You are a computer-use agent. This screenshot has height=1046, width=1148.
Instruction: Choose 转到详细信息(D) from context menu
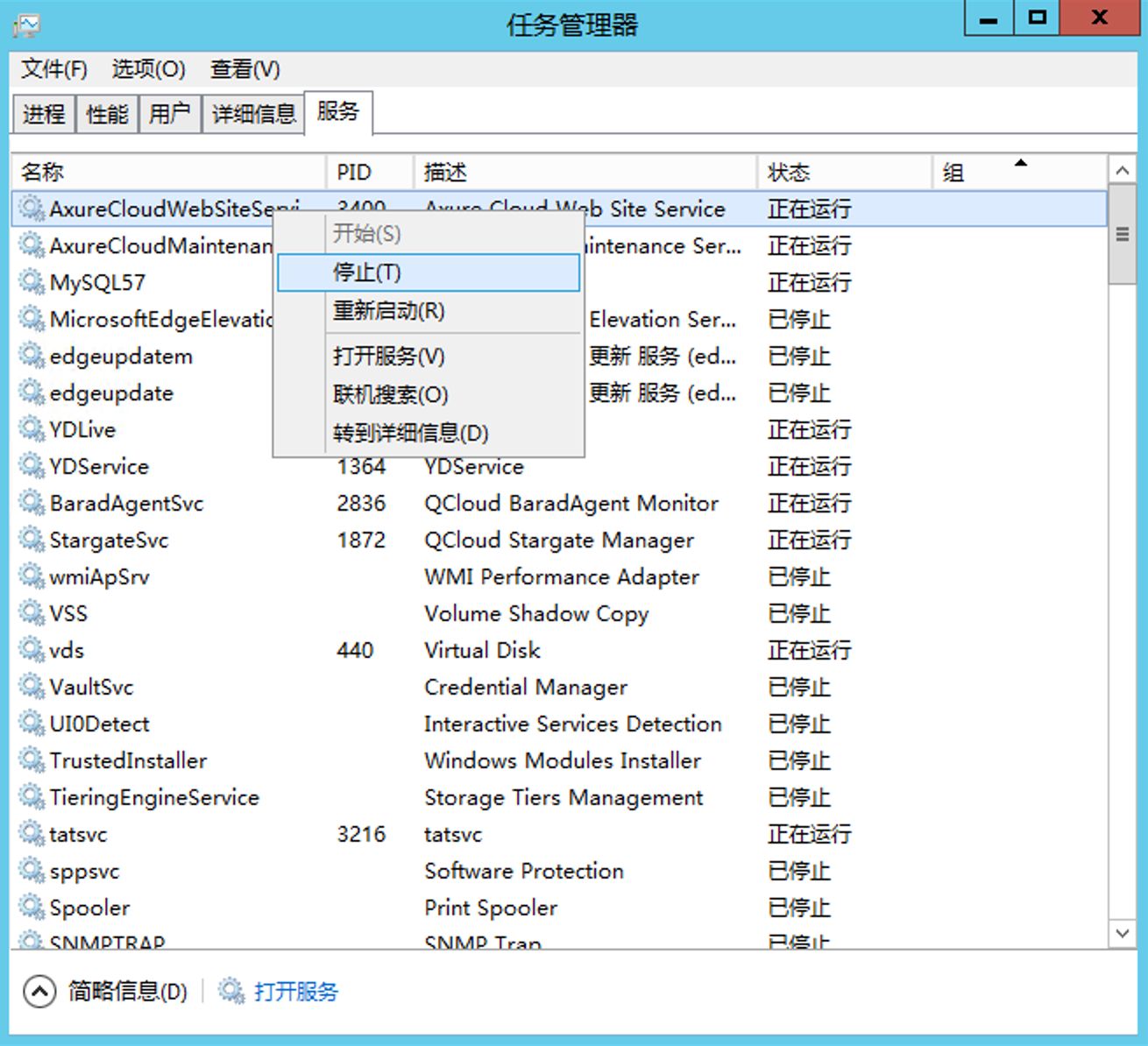410,433
